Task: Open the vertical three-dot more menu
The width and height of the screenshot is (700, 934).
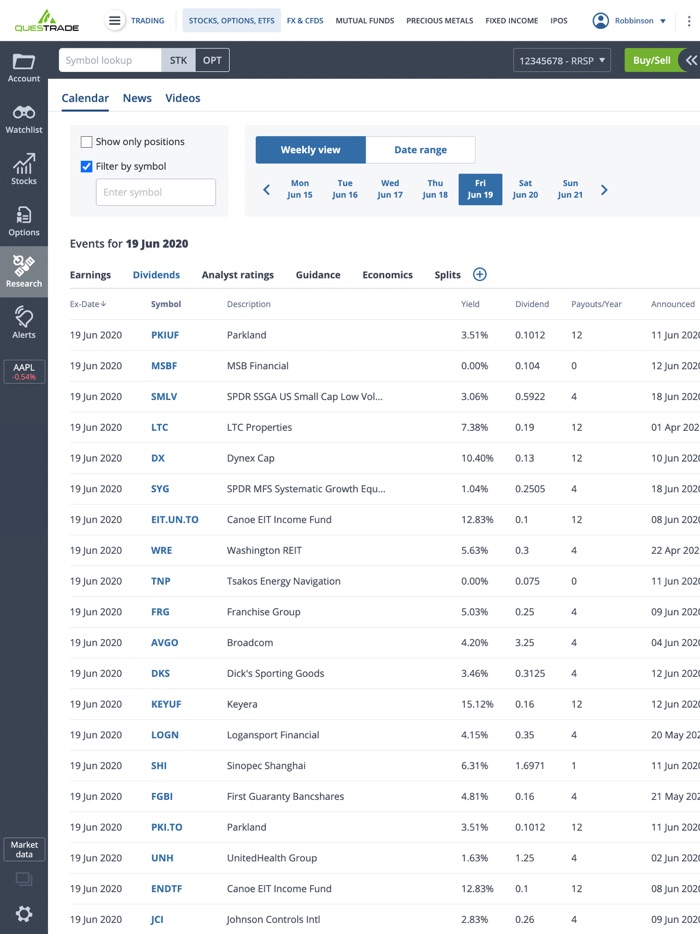Action: 689,21
